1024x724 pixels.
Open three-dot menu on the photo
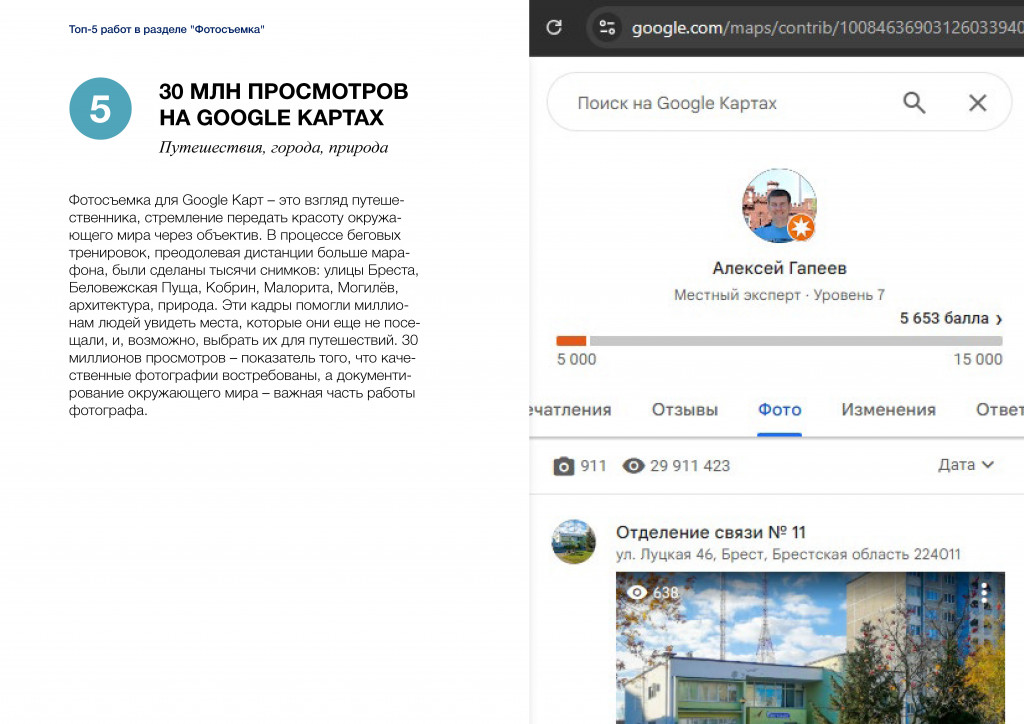(984, 592)
